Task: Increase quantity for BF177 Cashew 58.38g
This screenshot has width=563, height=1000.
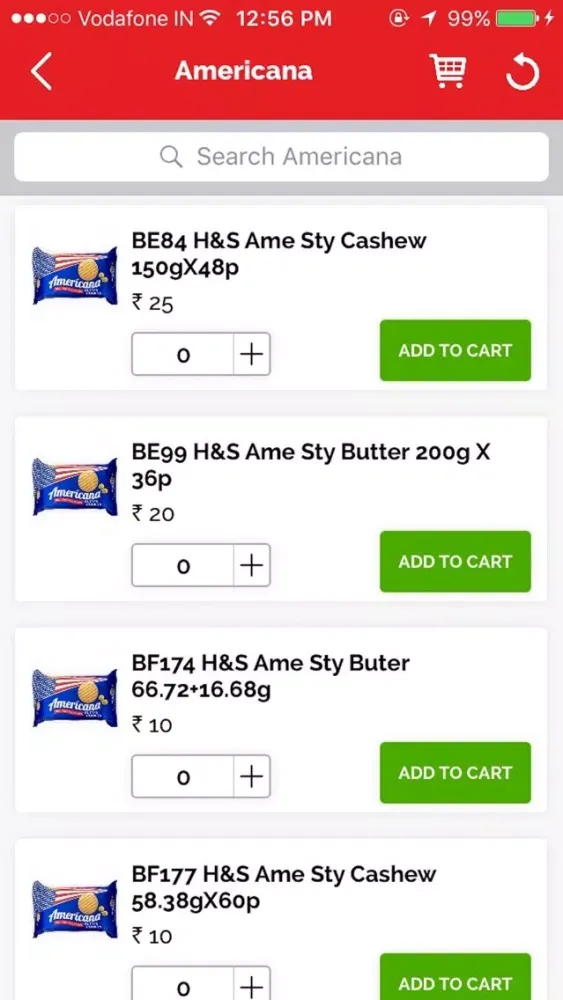Action: point(252,983)
